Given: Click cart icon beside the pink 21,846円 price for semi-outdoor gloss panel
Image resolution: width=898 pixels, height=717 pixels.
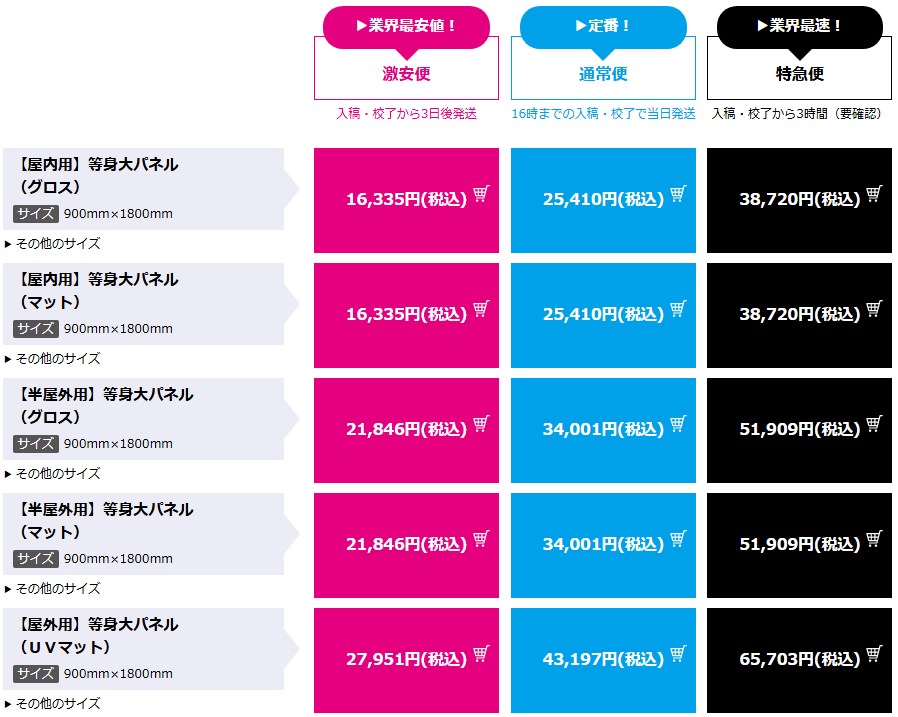Looking at the screenshot, I should coord(481,424).
